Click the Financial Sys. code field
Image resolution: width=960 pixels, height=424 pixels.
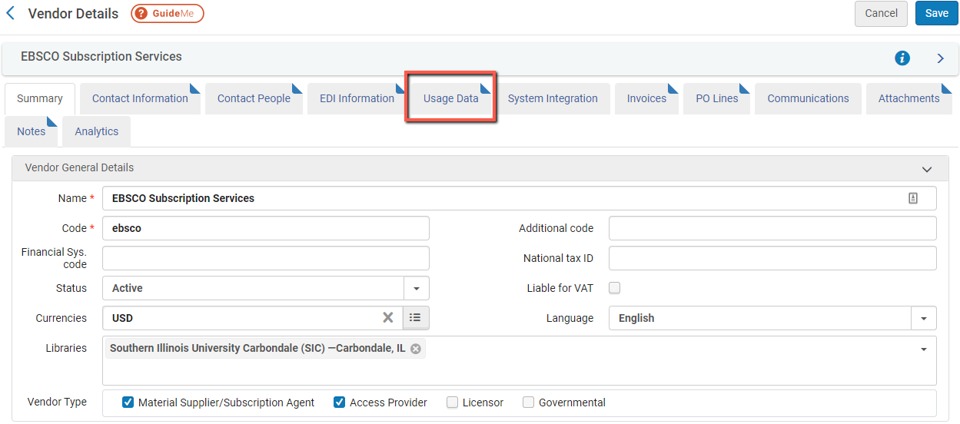tap(266, 258)
